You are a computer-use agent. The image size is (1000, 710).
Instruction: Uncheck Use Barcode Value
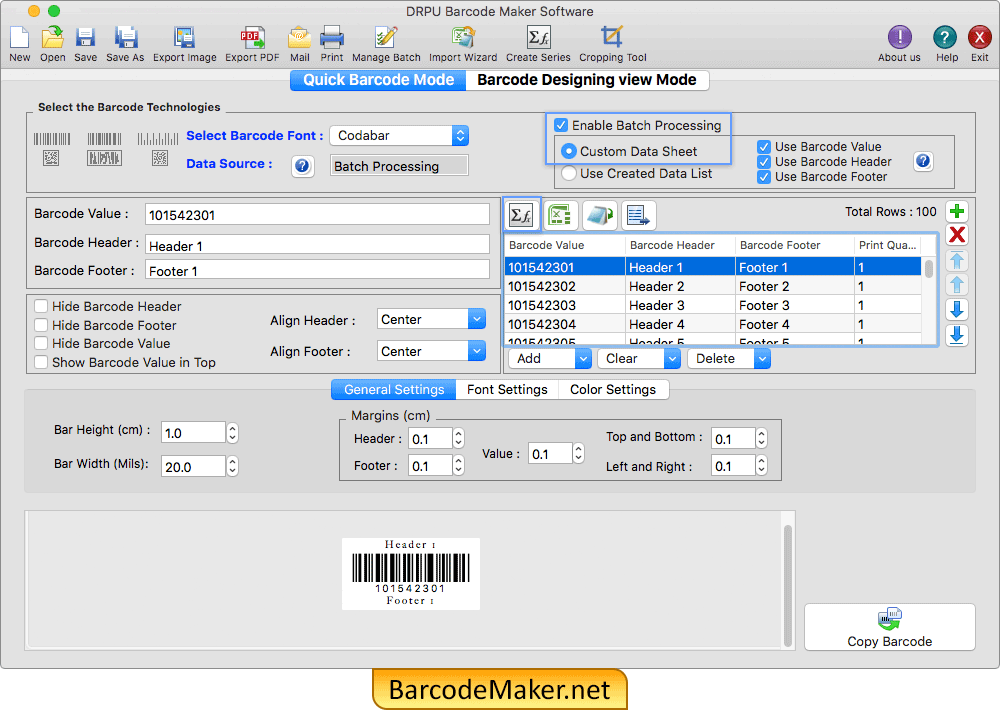pyautogui.click(x=764, y=147)
